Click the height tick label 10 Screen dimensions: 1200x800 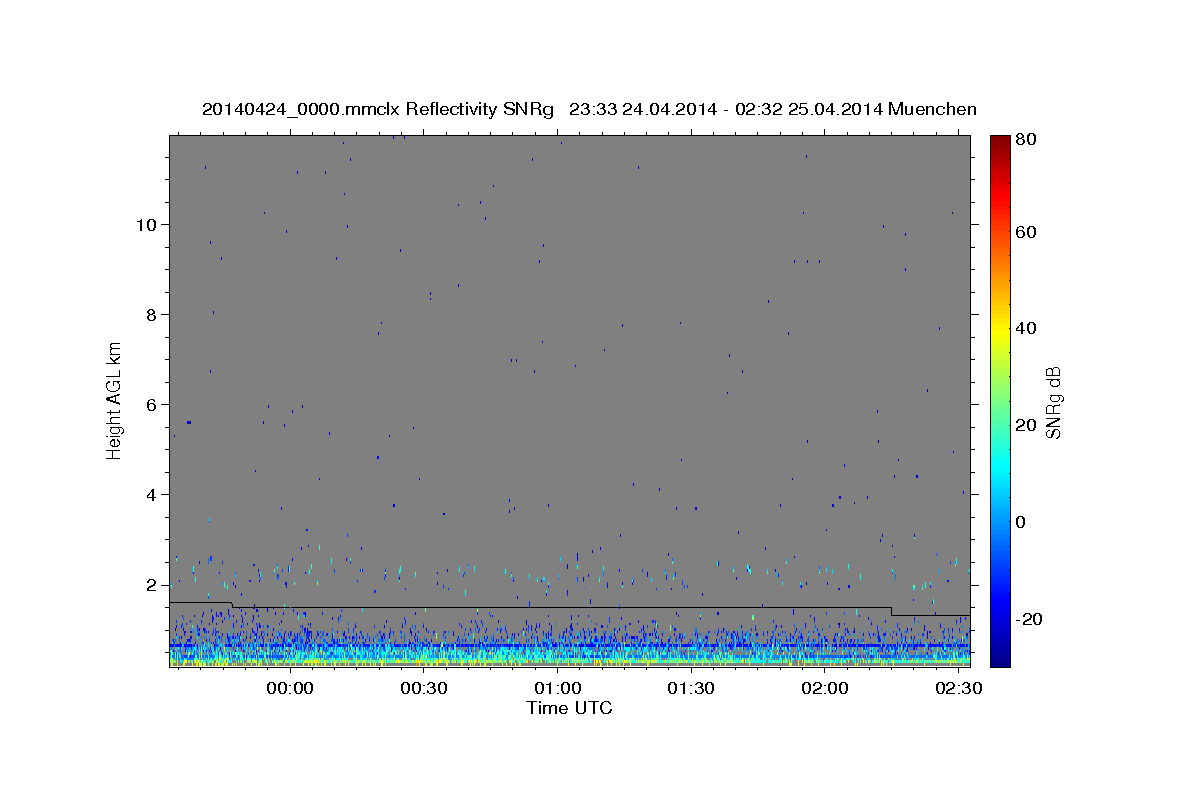pos(146,225)
